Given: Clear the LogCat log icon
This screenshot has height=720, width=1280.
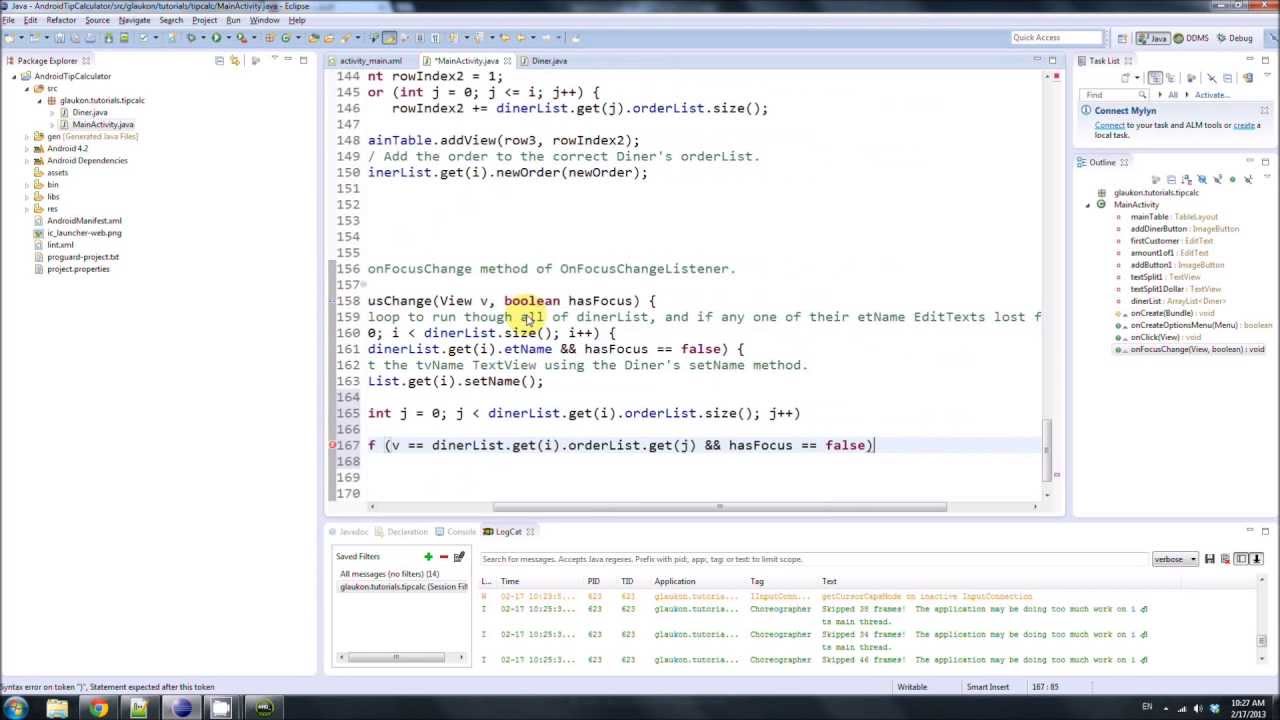Looking at the screenshot, I should [x=1225, y=559].
